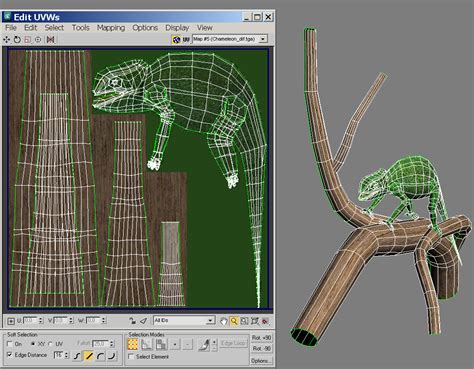Click the Snap toggle icon after Zoom Extents
Image resolution: width=474 pixels, height=369 pixels.
pyautogui.click(x=265, y=321)
